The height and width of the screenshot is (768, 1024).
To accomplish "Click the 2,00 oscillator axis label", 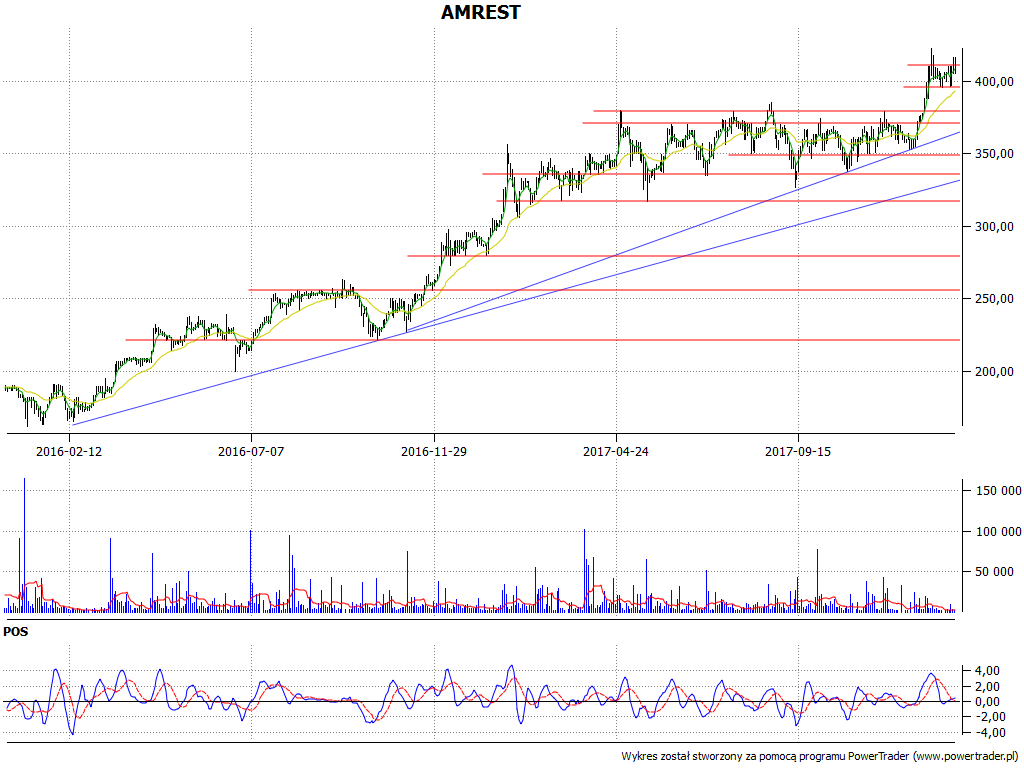I will pyautogui.click(x=986, y=686).
